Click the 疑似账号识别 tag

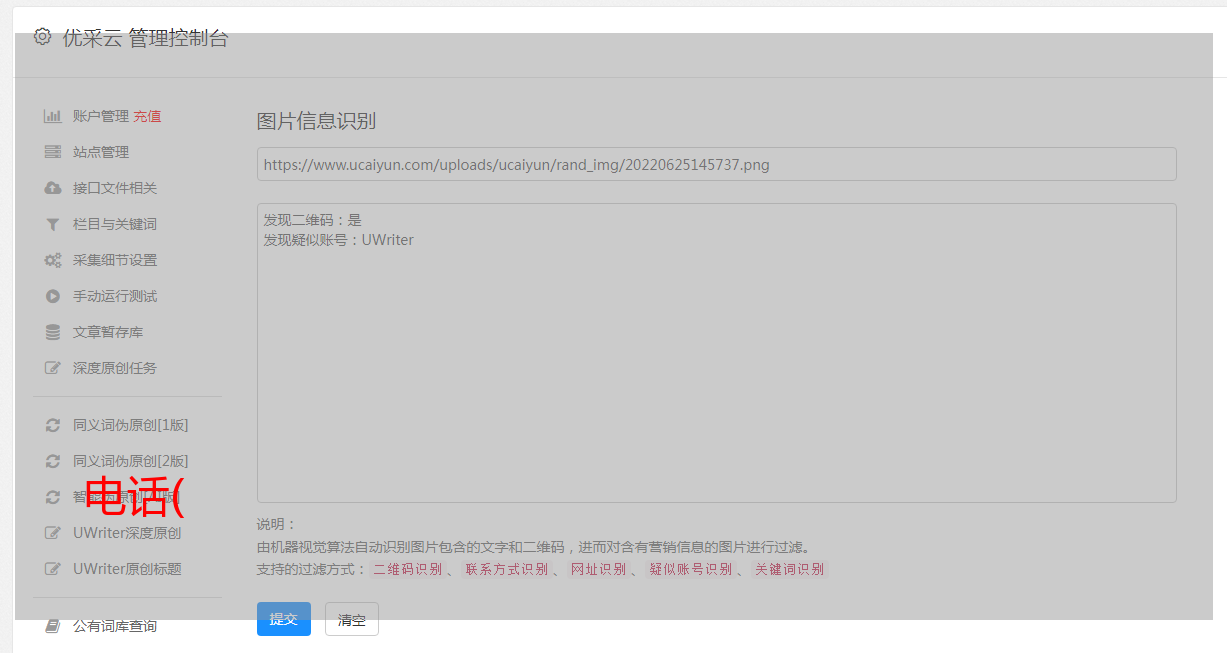(x=690, y=569)
